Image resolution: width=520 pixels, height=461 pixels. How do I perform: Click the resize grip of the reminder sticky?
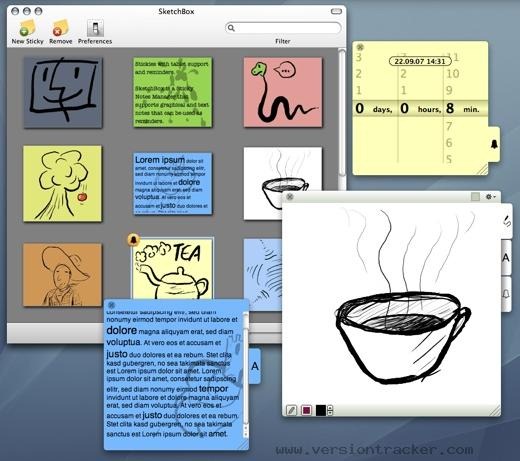click(x=482, y=169)
